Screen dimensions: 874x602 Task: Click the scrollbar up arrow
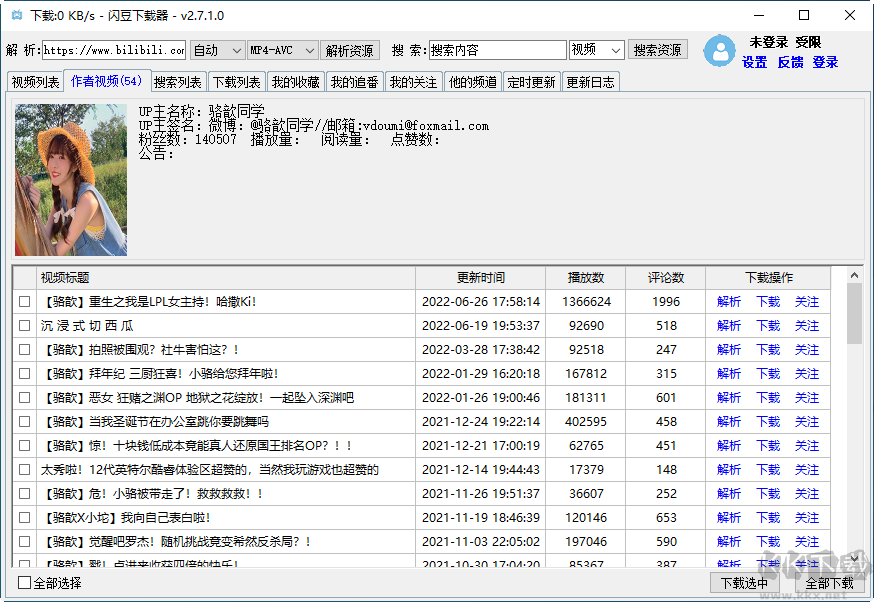point(854,276)
